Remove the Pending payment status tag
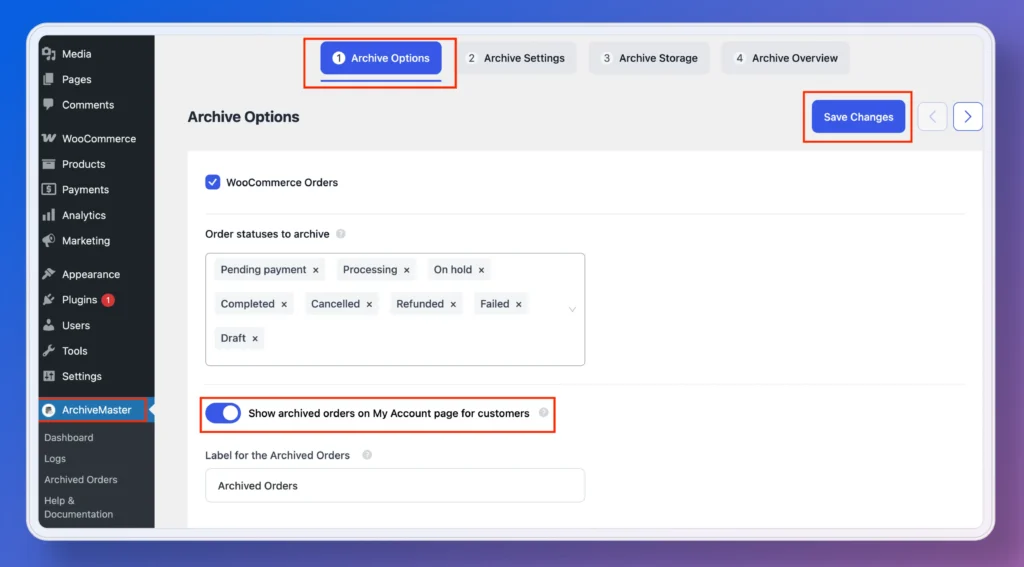Screen dimensions: 1024x567 (315, 270)
